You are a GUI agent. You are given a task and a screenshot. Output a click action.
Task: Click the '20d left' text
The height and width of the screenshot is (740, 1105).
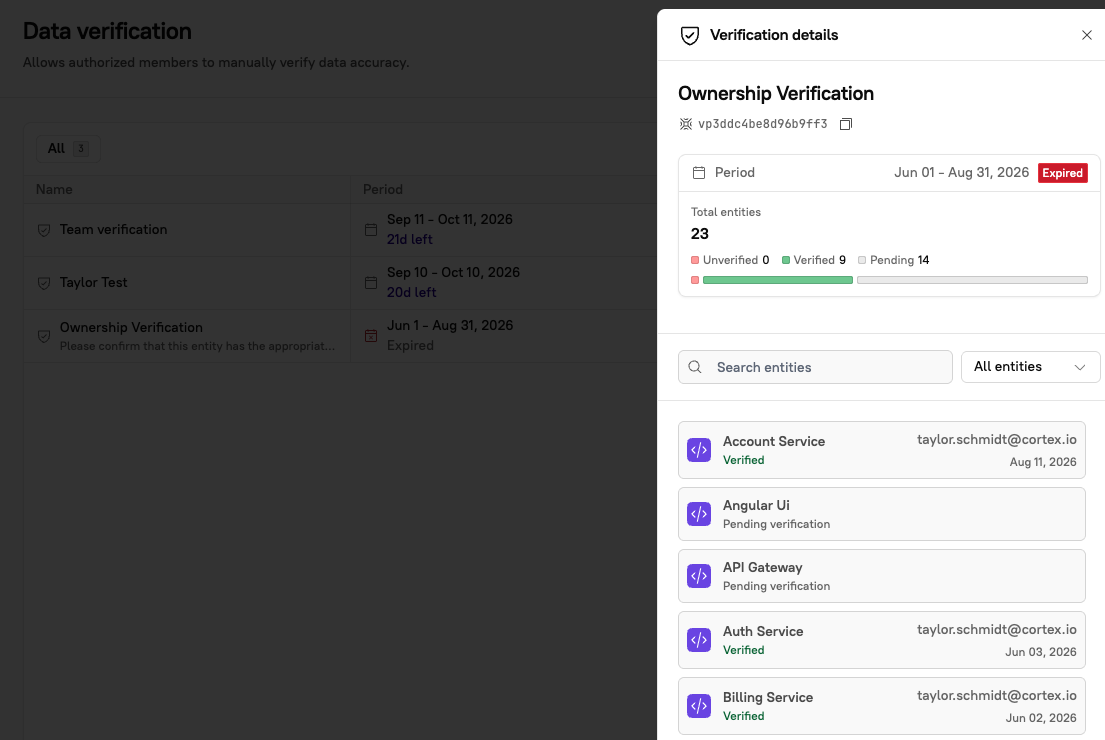tap(412, 292)
